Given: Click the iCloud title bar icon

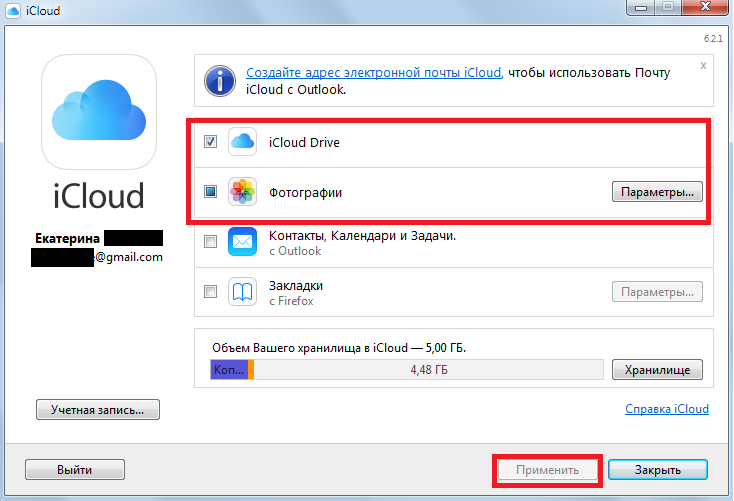Looking at the screenshot, I should [13, 10].
